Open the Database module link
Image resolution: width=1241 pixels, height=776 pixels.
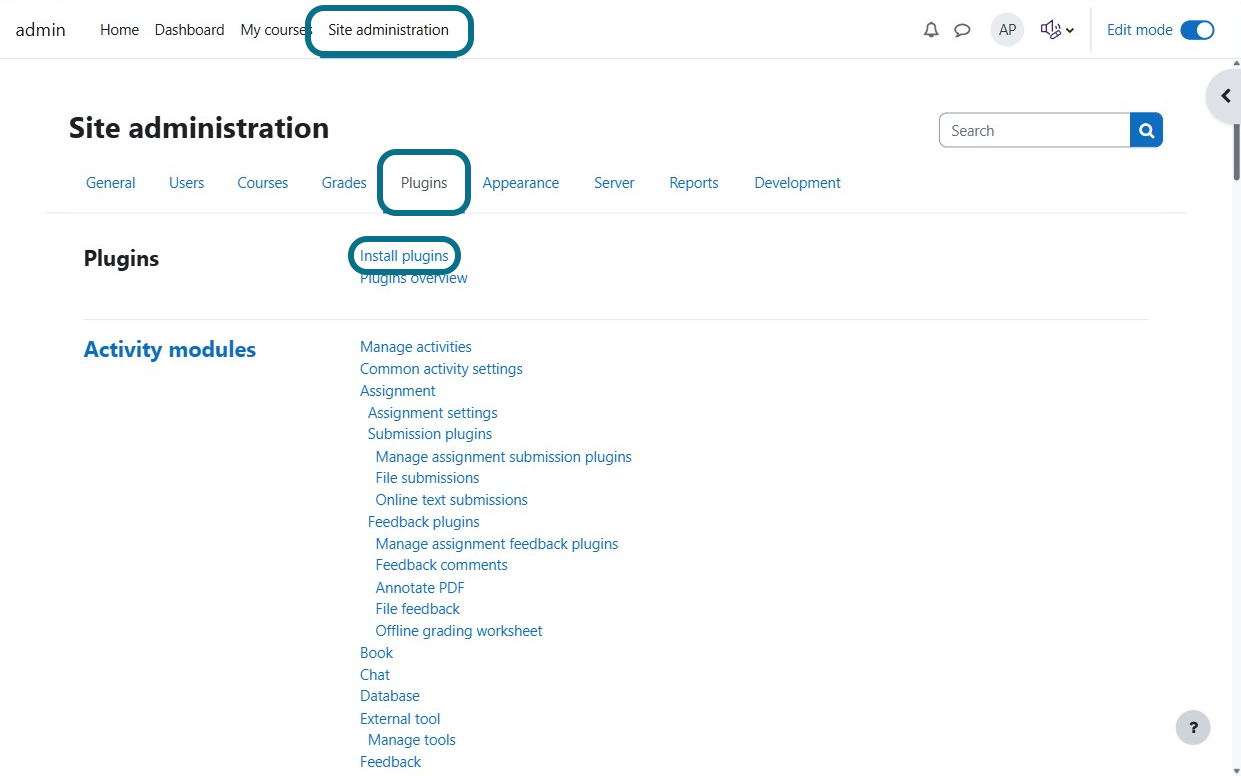pyautogui.click(x=390, y=696)
